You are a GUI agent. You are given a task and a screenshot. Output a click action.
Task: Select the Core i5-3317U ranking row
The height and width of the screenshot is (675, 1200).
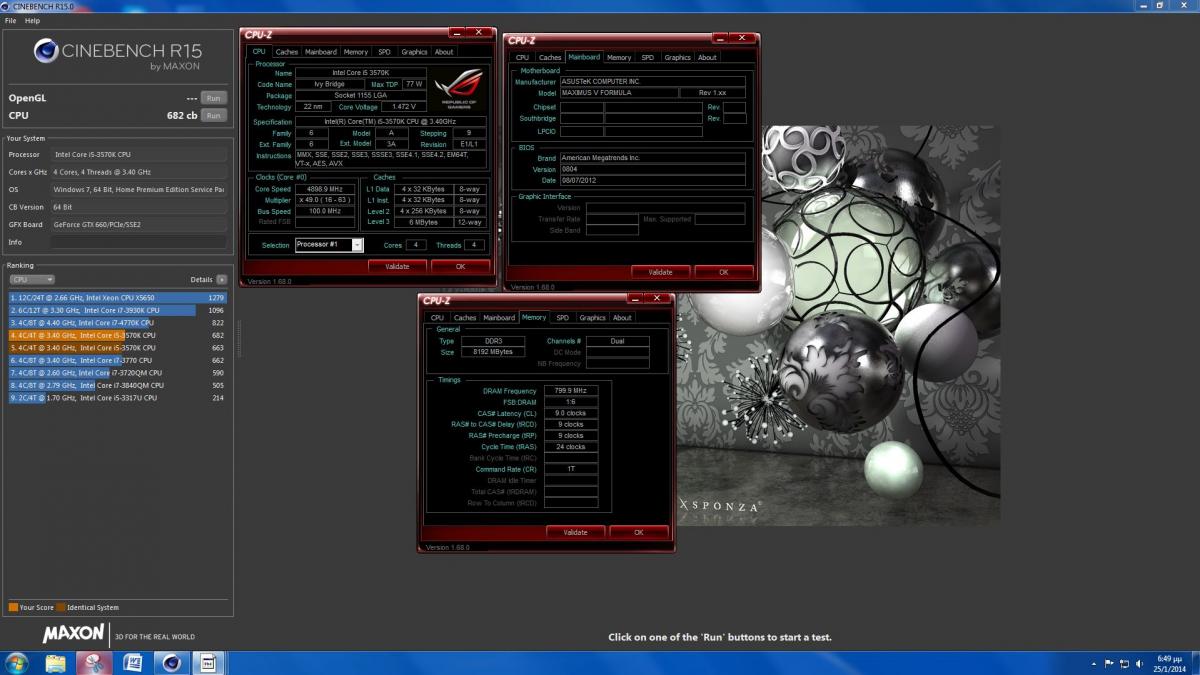pyautogui.click(x=117, y=398)
